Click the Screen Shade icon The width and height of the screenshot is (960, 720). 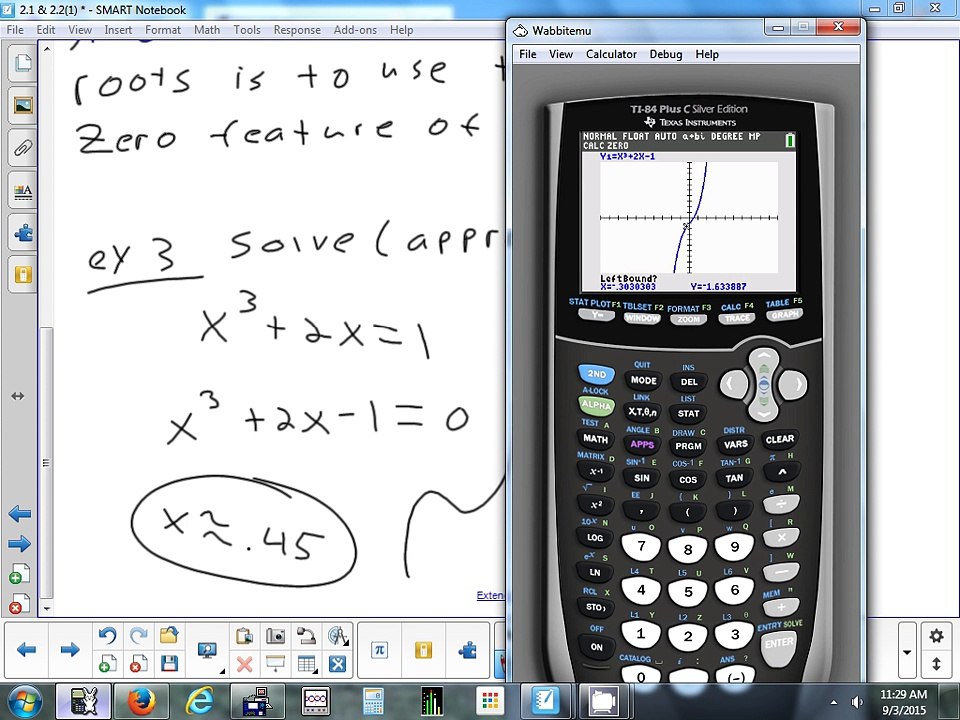pyautogui.click(x=276, y=664)
